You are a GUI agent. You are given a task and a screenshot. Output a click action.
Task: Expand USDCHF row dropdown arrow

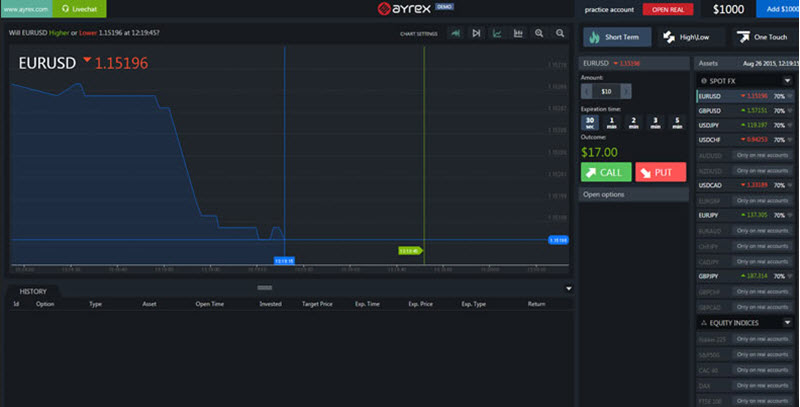[790, 140]
